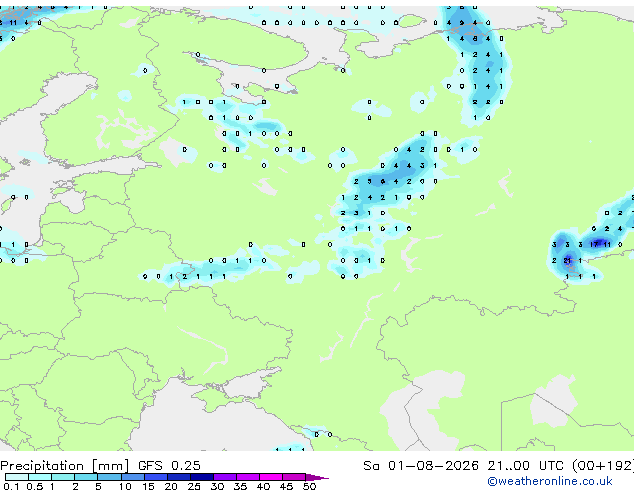Image resolution: width=634 pixels, height=490 pixels.
Task: Click the 45–50 mm legend color swatch
Action: (294, 477)
